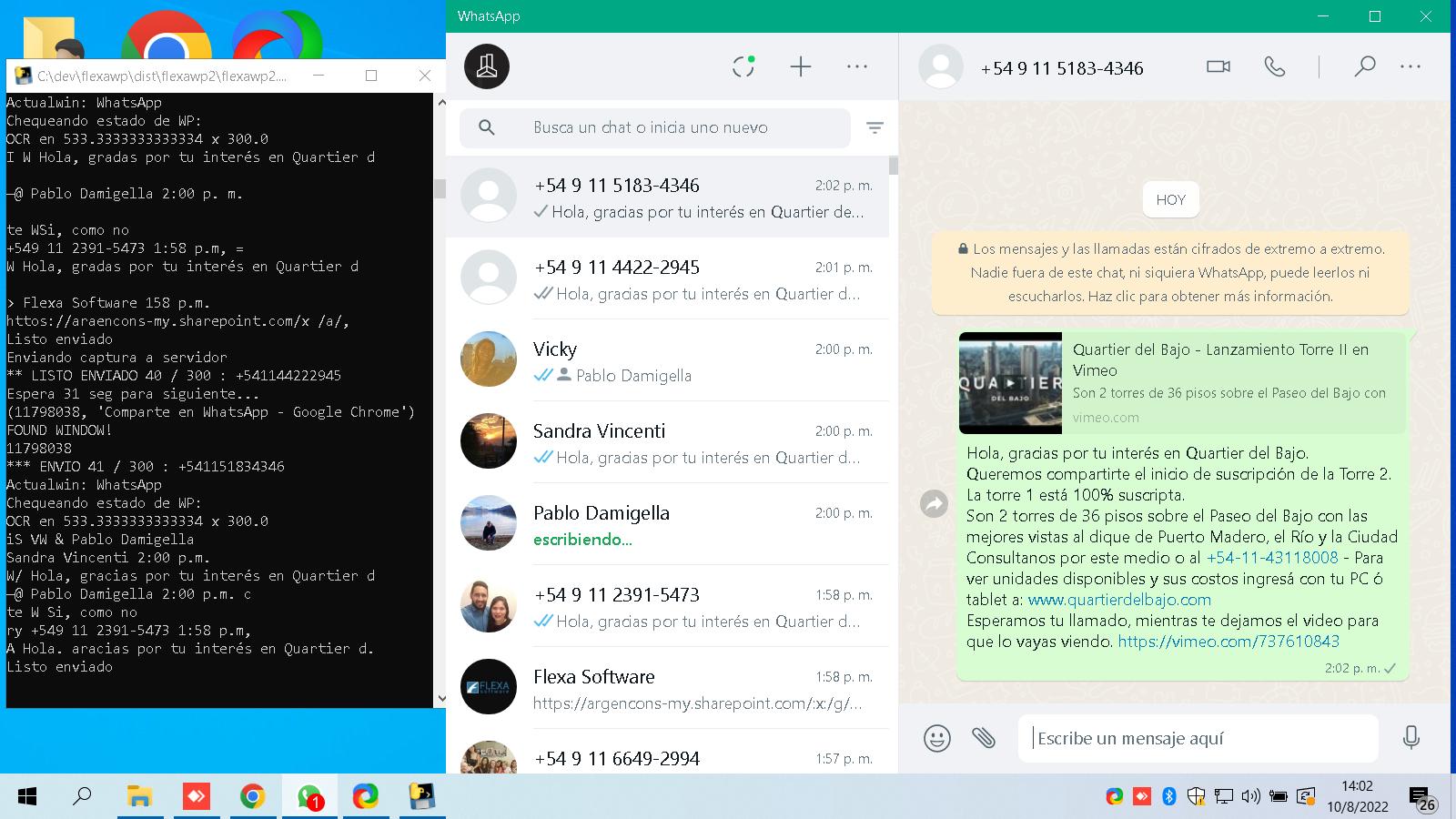This screenshot has width=1456, height=819.
Task: Open Quartier del Bajo Vimeo link preview title
Action: [x=1220, y=359]
